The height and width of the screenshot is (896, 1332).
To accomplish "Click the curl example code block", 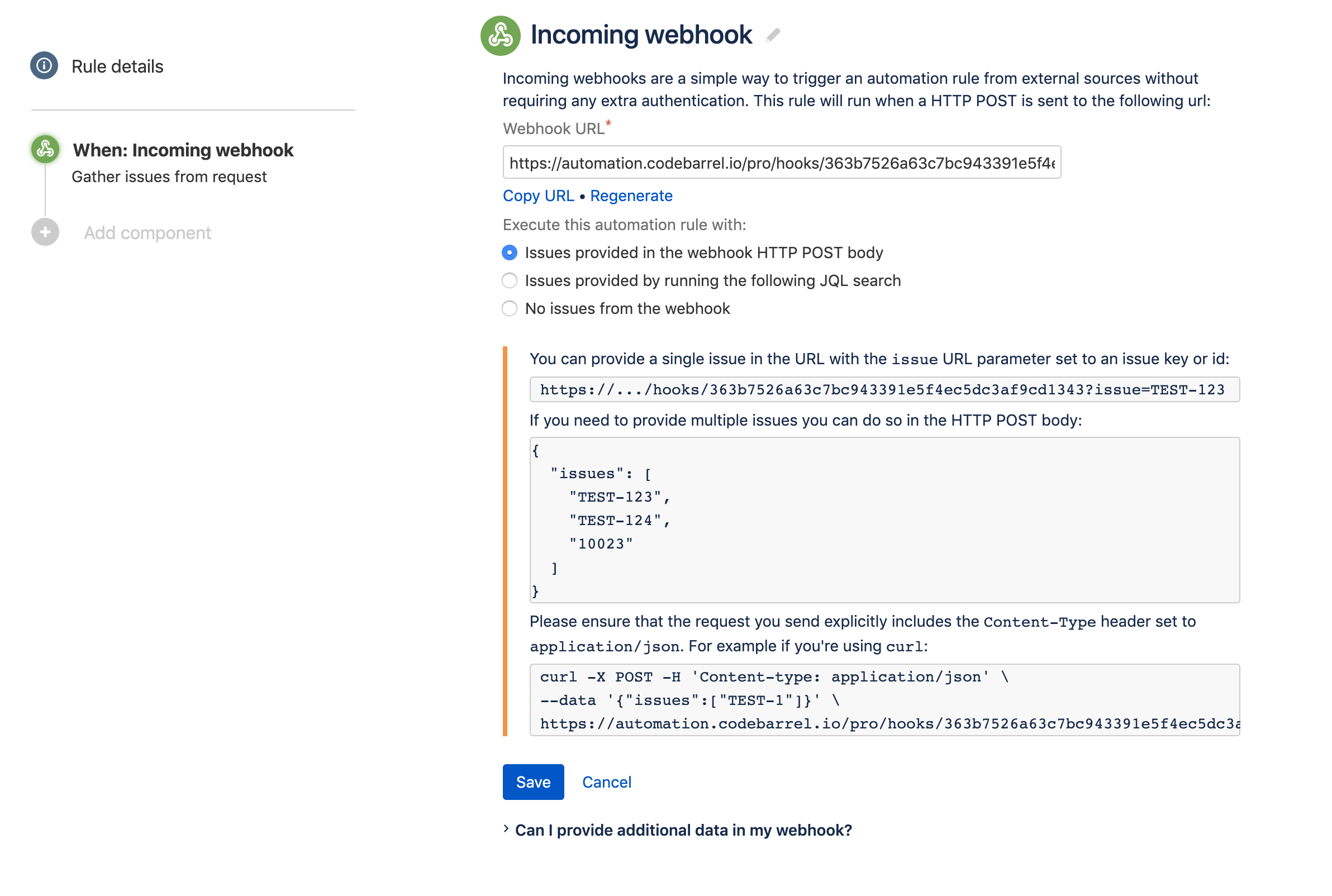I will (884, 699).
